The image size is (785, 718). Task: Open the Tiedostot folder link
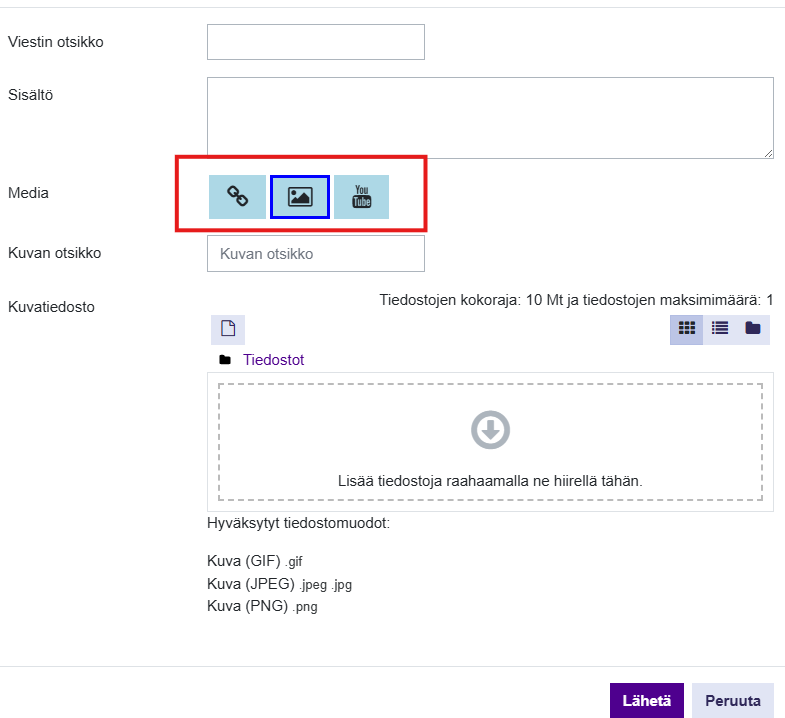273,360
